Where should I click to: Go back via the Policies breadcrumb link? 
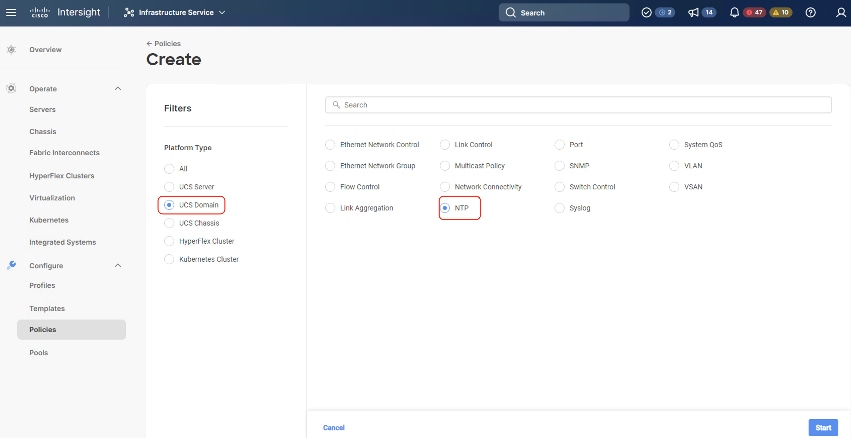point(163,43)
